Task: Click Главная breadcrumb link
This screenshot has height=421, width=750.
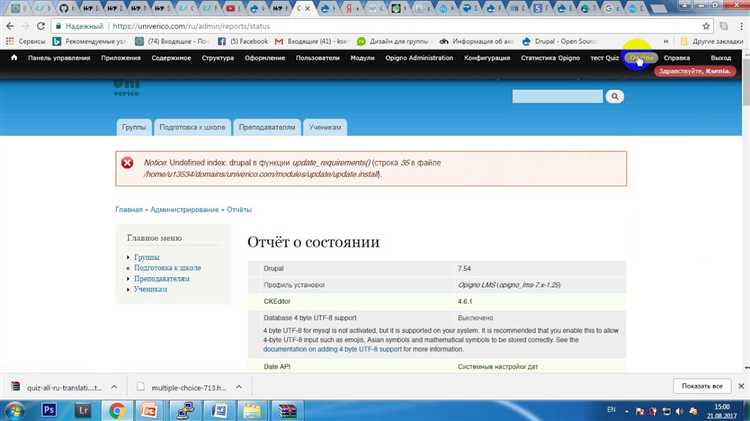Action: 129,210
